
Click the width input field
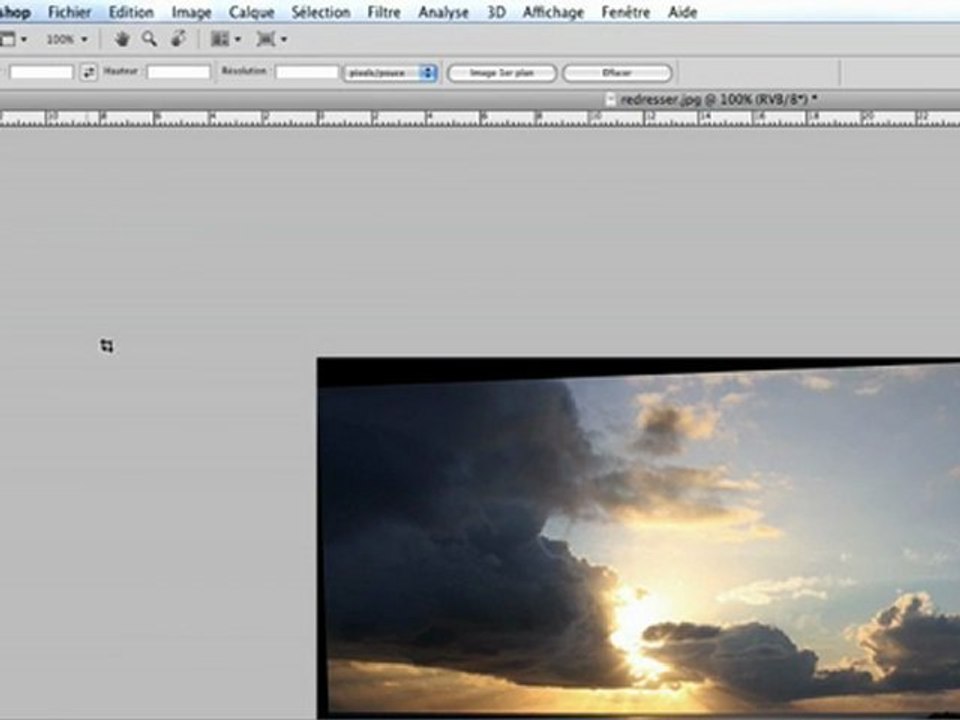tap(41, 72)
